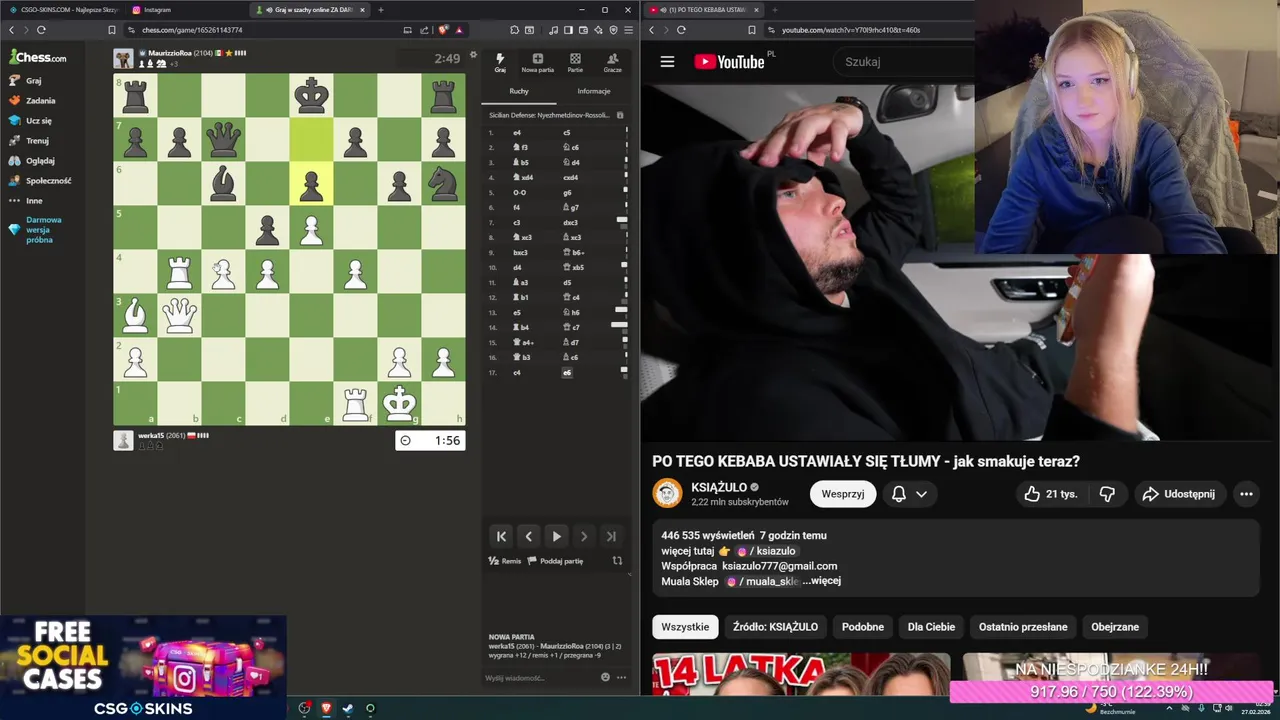Open chat options three-dot menu
This screenshot has width=1280, height=720.
620,677
